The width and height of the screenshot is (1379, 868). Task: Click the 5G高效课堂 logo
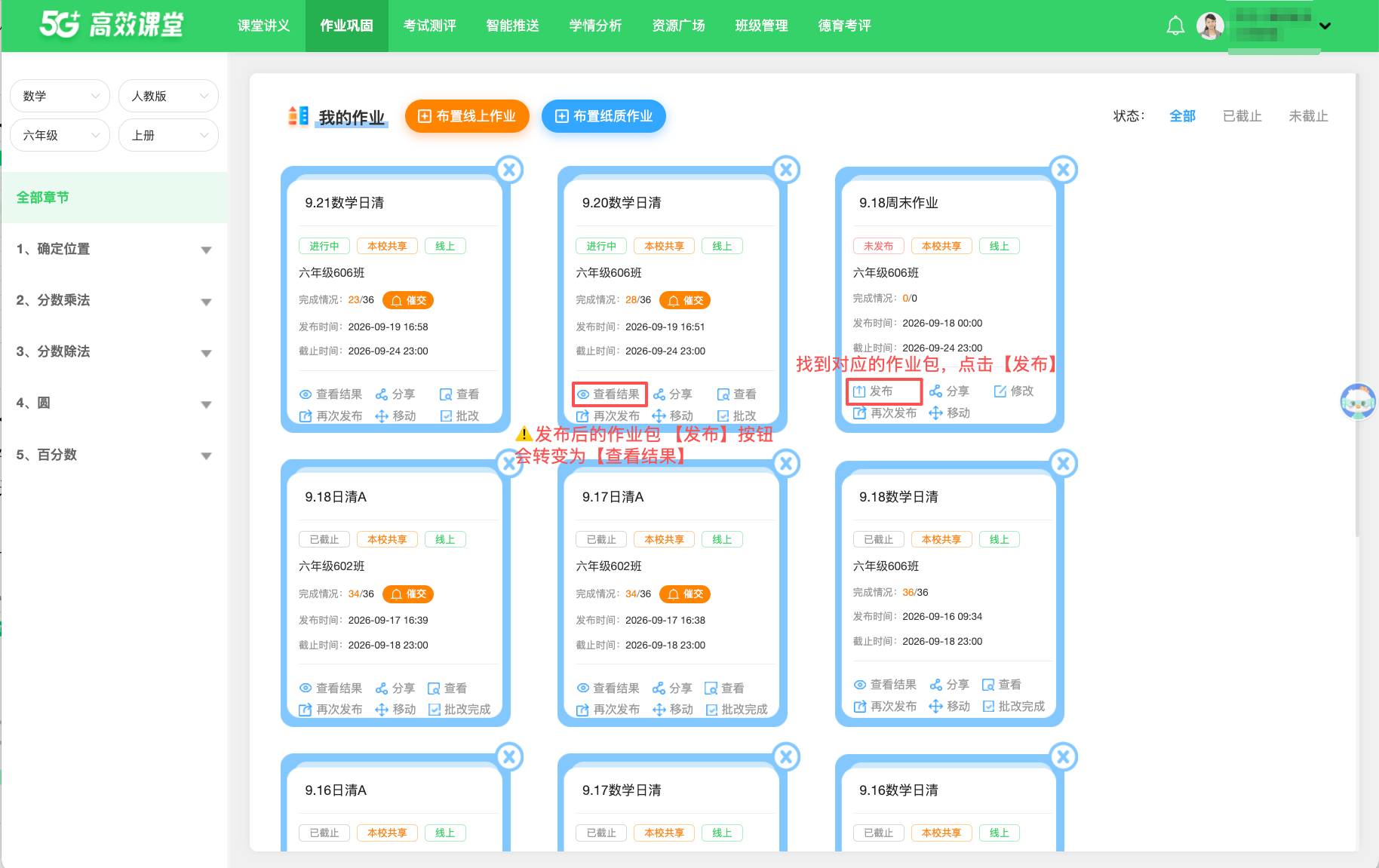click(112, 24)
